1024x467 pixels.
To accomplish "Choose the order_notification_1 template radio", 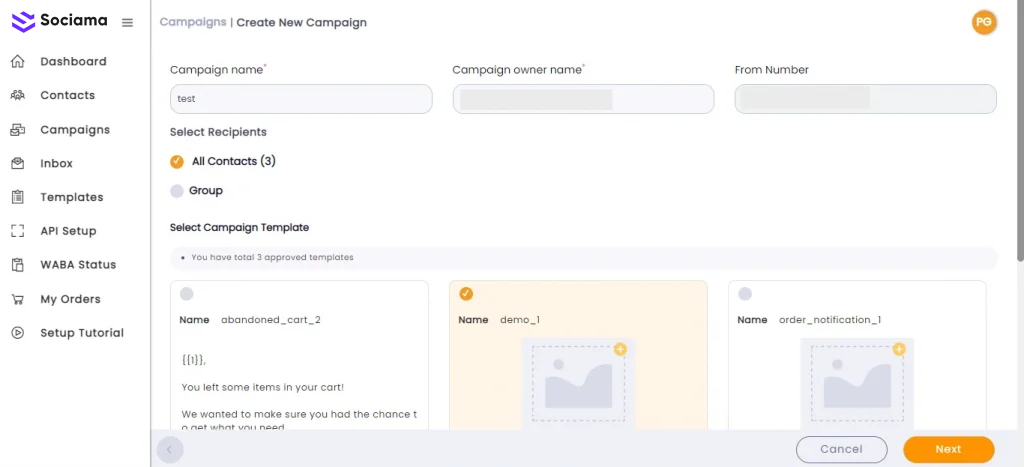I will coord(745,294).
